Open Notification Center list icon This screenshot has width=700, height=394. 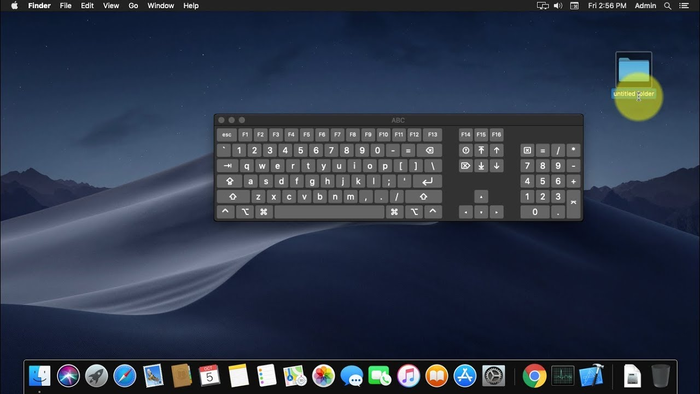click(x=684, y=6)
